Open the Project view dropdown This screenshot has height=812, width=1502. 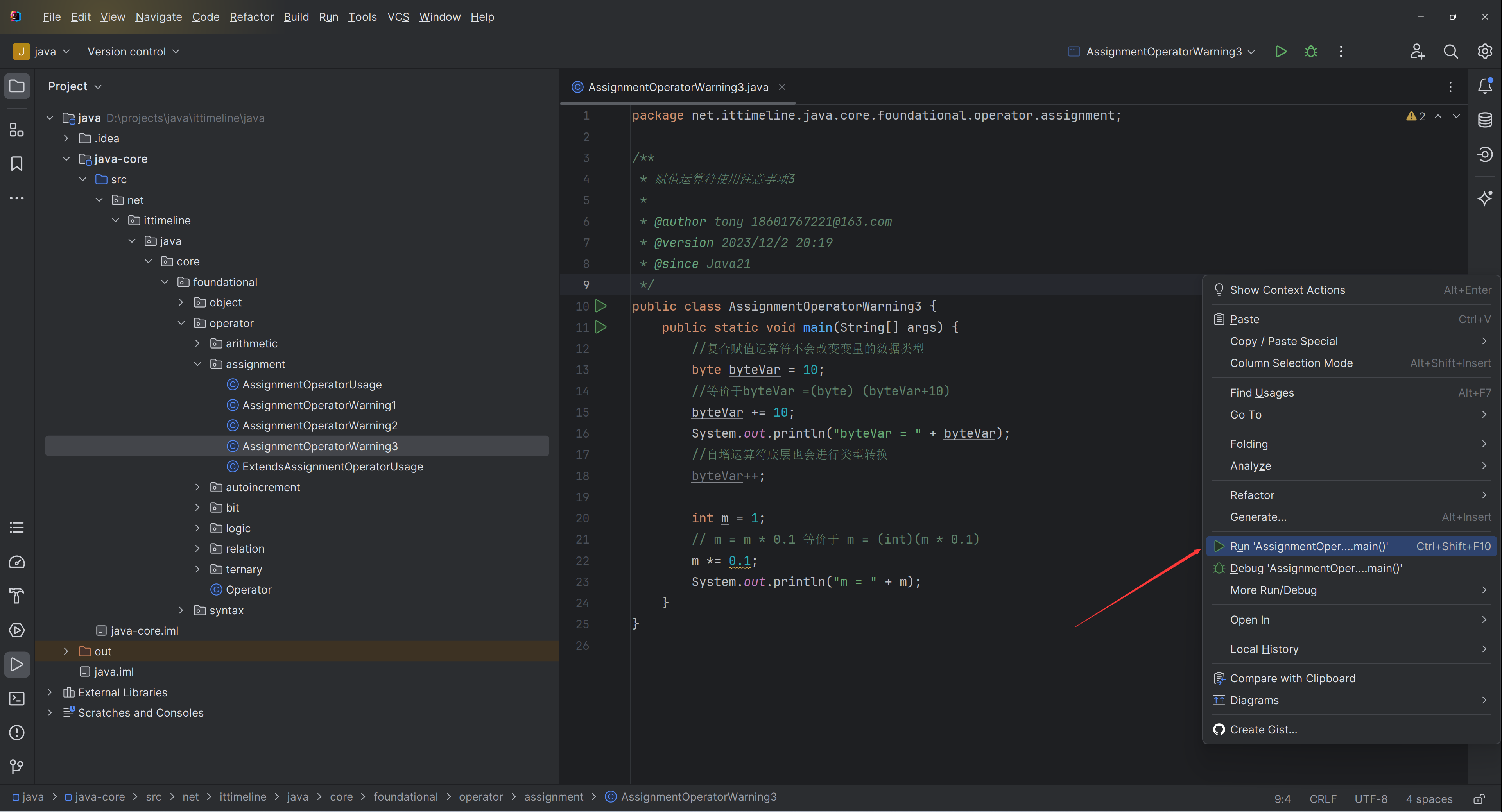coord(75,86)
